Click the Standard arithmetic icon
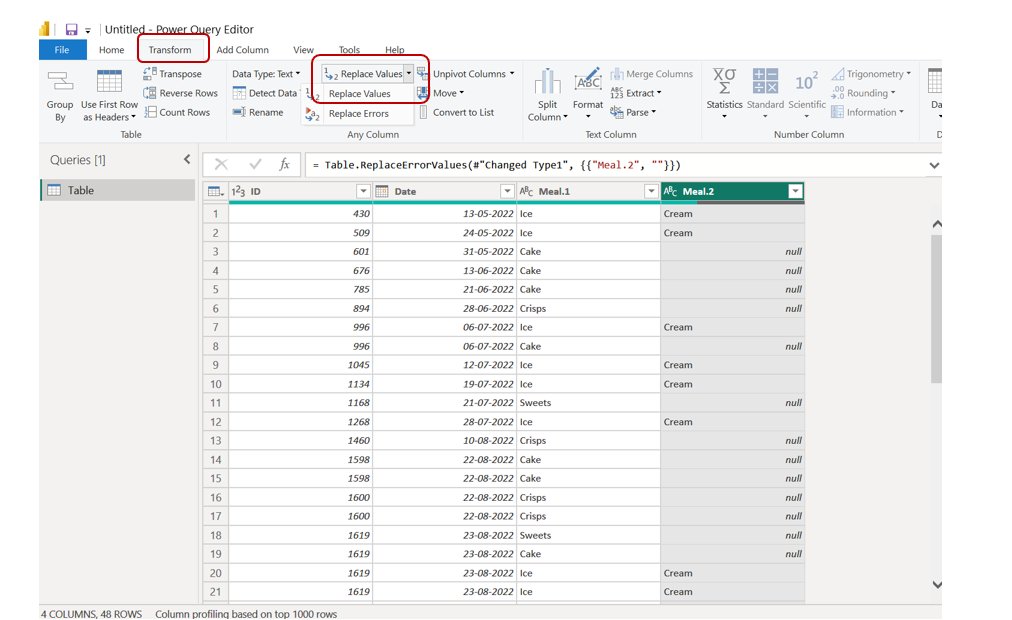 click(x=765, y=81)
